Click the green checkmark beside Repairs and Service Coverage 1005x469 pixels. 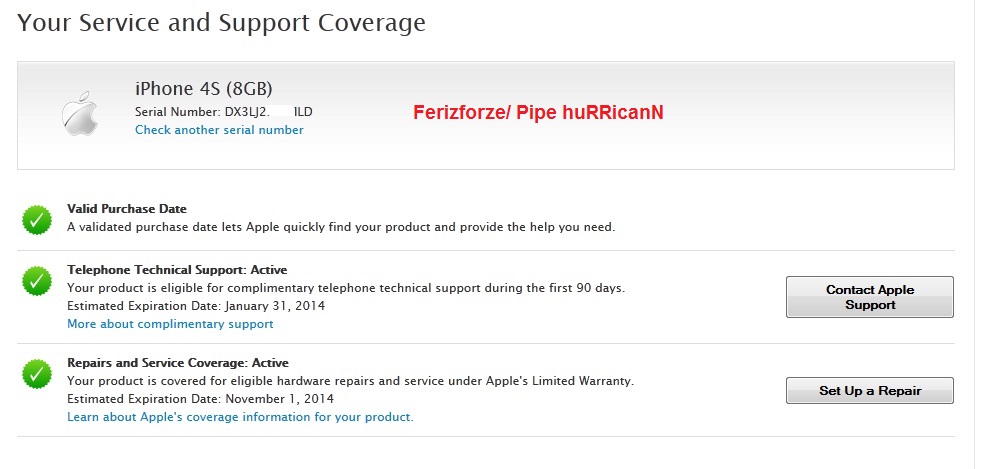37,374
